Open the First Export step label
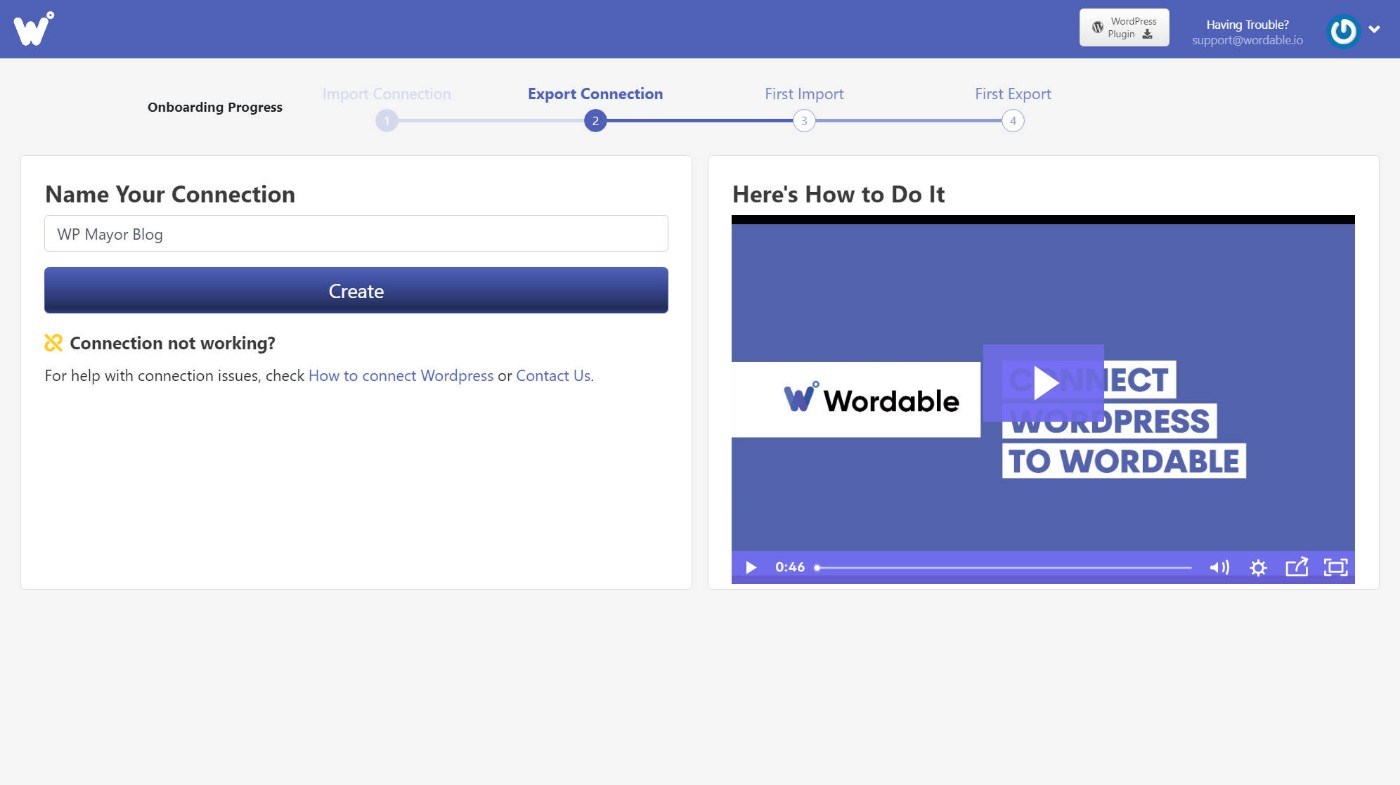The height and width of the screenshot is (785, 1400). (1013, 94)
